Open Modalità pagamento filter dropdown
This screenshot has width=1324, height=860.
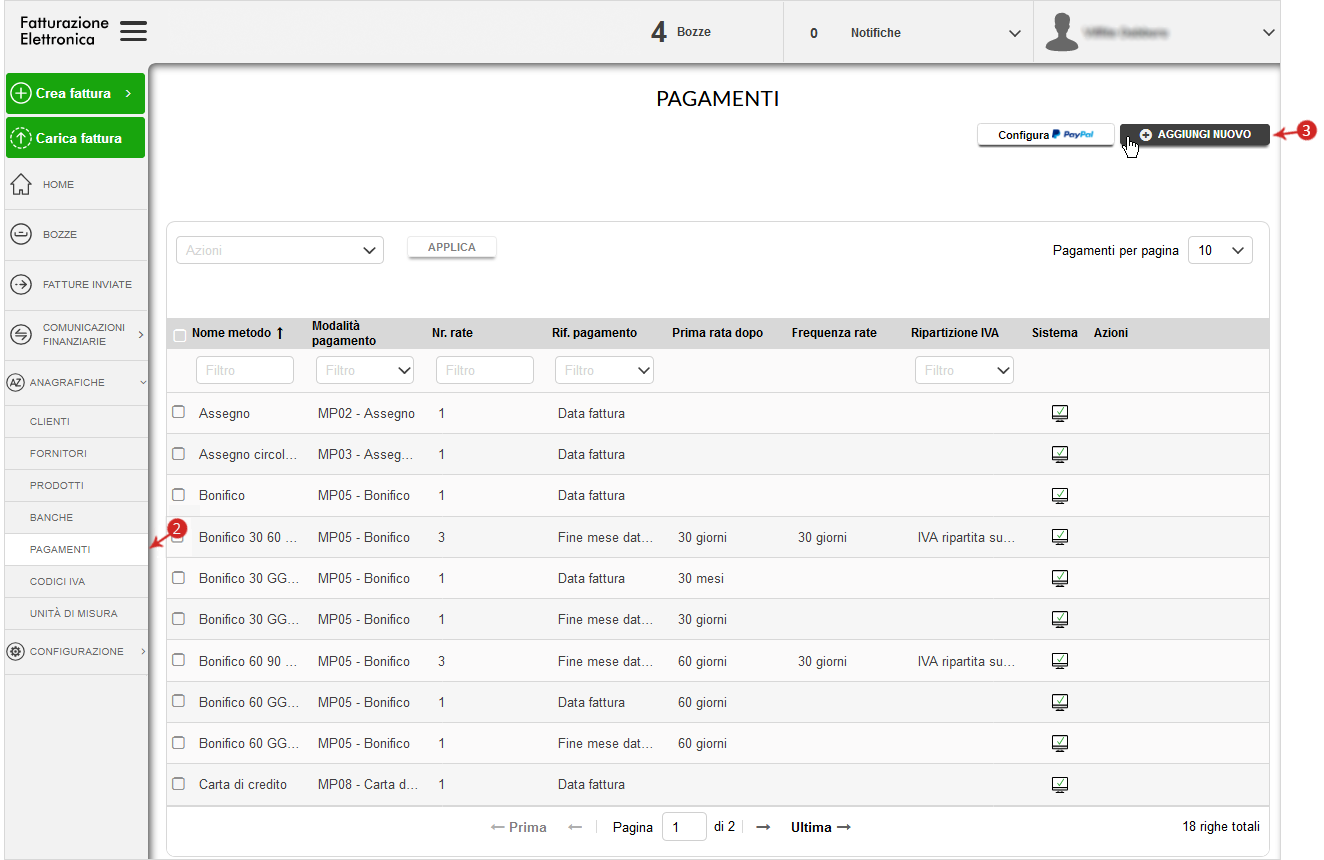coord(365,370)
